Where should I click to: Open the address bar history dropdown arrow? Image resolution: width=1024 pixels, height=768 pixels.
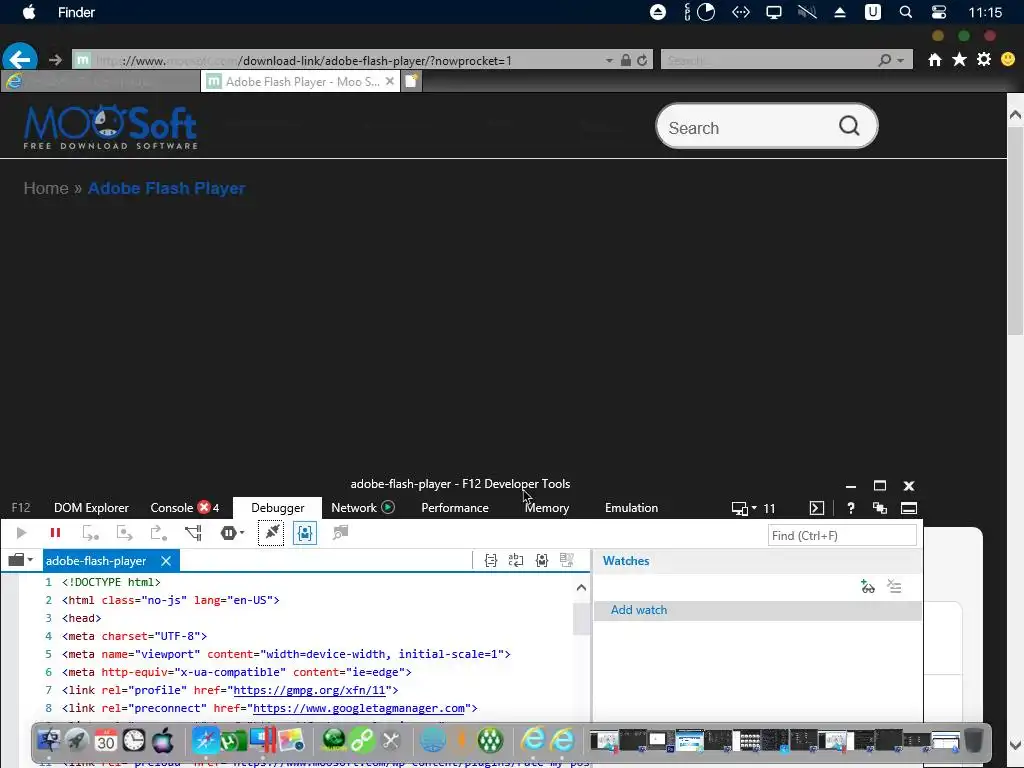[x=609, y=61]
